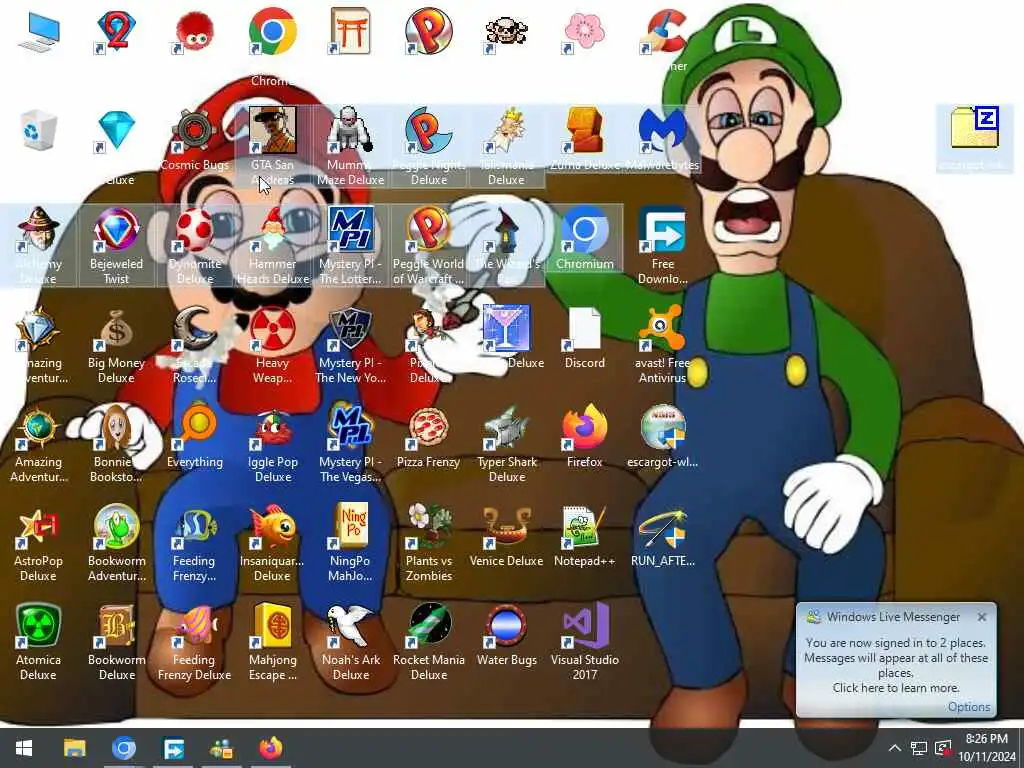The image size is (1024, 768).
Task: Open the Mystery PI The Vegas icon
Action: tap(350, 428)
